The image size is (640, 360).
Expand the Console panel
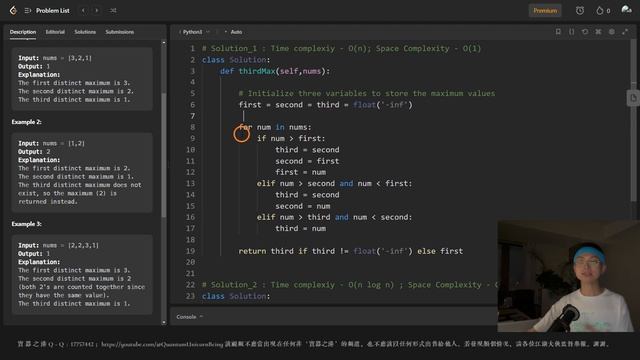(189, 317)
